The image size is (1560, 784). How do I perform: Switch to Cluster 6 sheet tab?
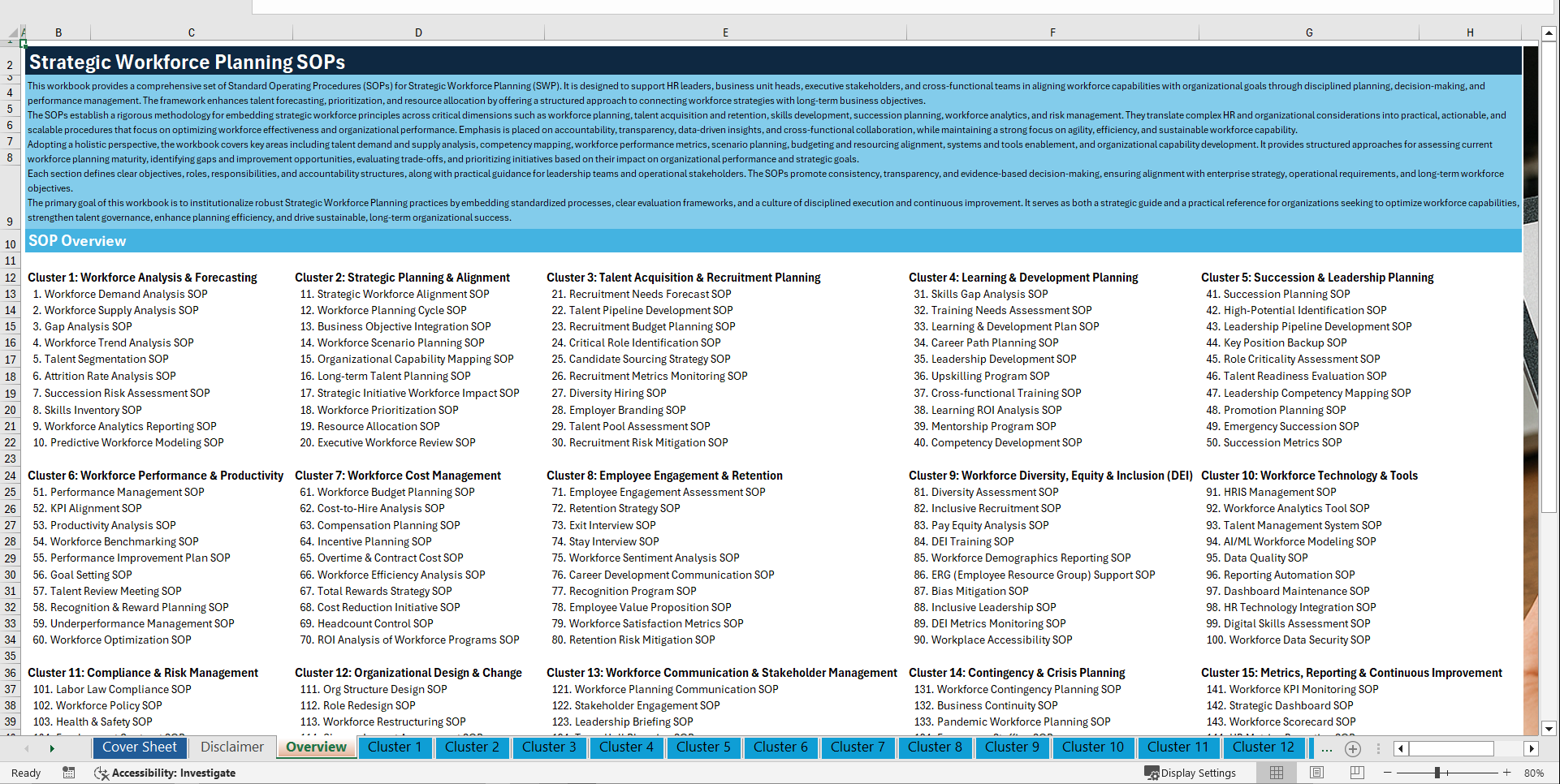point(780,747)
